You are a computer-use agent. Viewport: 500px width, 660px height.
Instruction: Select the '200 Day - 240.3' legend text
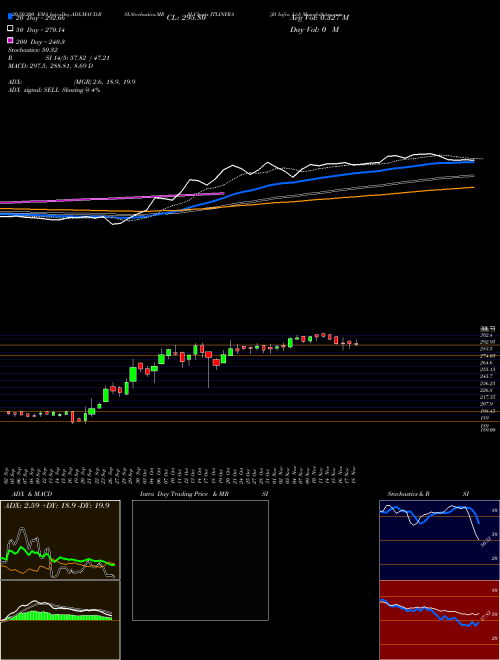click(x=40, y=42)
